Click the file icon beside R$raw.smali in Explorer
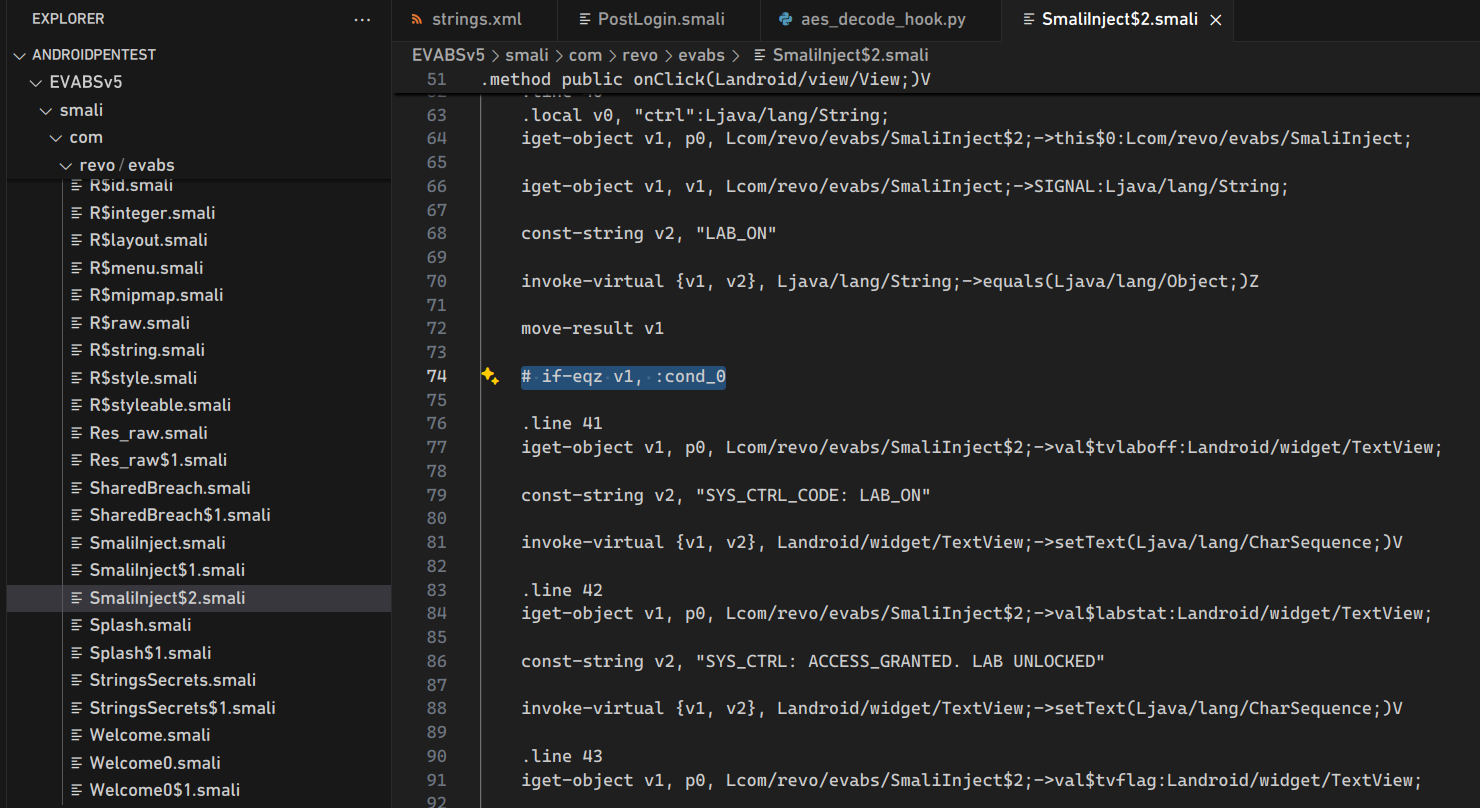The width and height of the screenshot is (1480, 808). tap(77, 323)
